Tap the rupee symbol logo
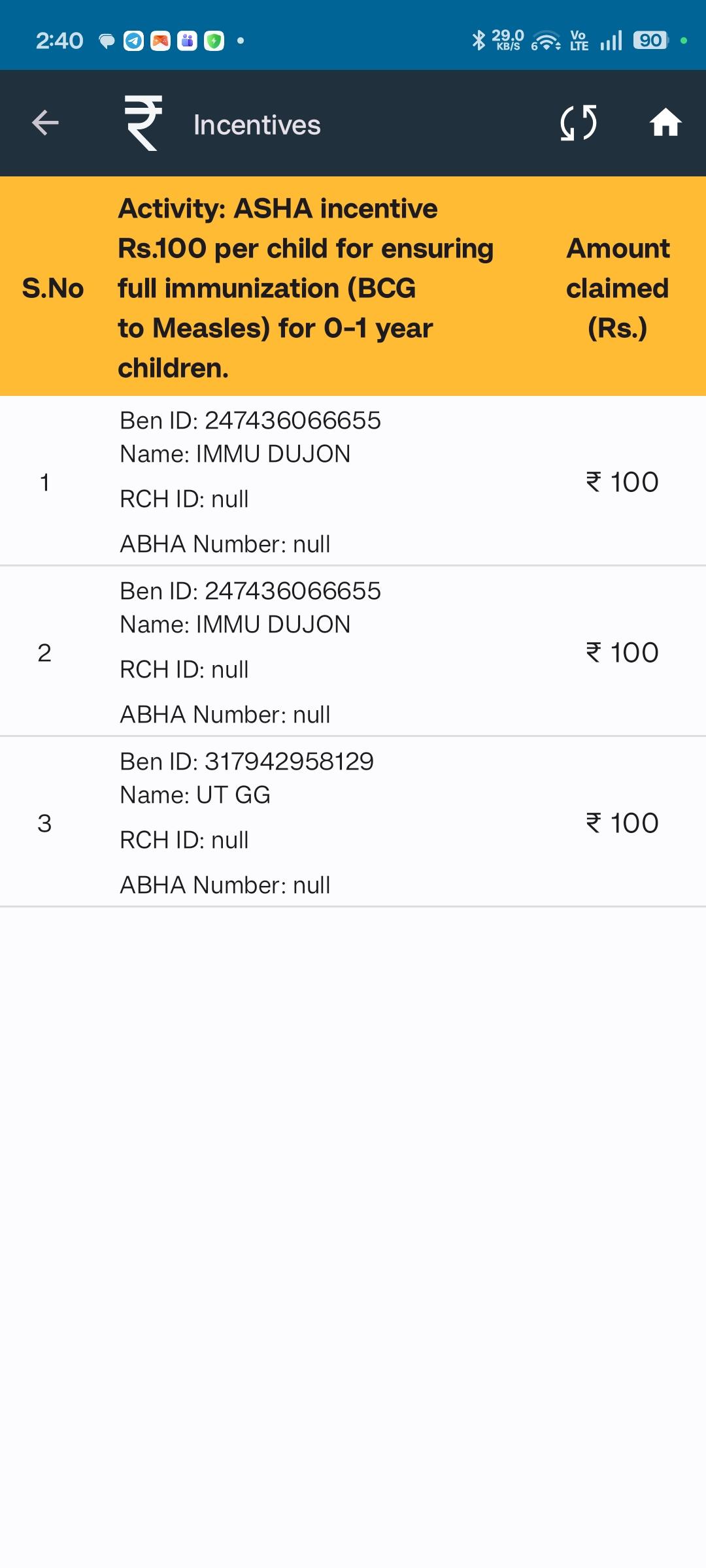 pyautogui.click(x=144, y=123)
